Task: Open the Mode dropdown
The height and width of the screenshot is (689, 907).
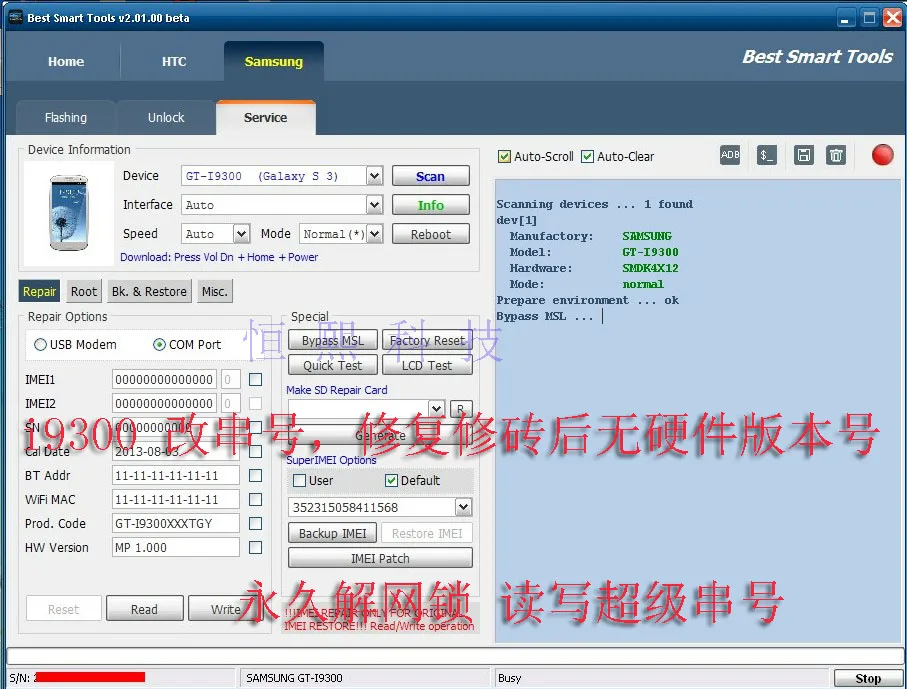Action: [x=375, y=234]
